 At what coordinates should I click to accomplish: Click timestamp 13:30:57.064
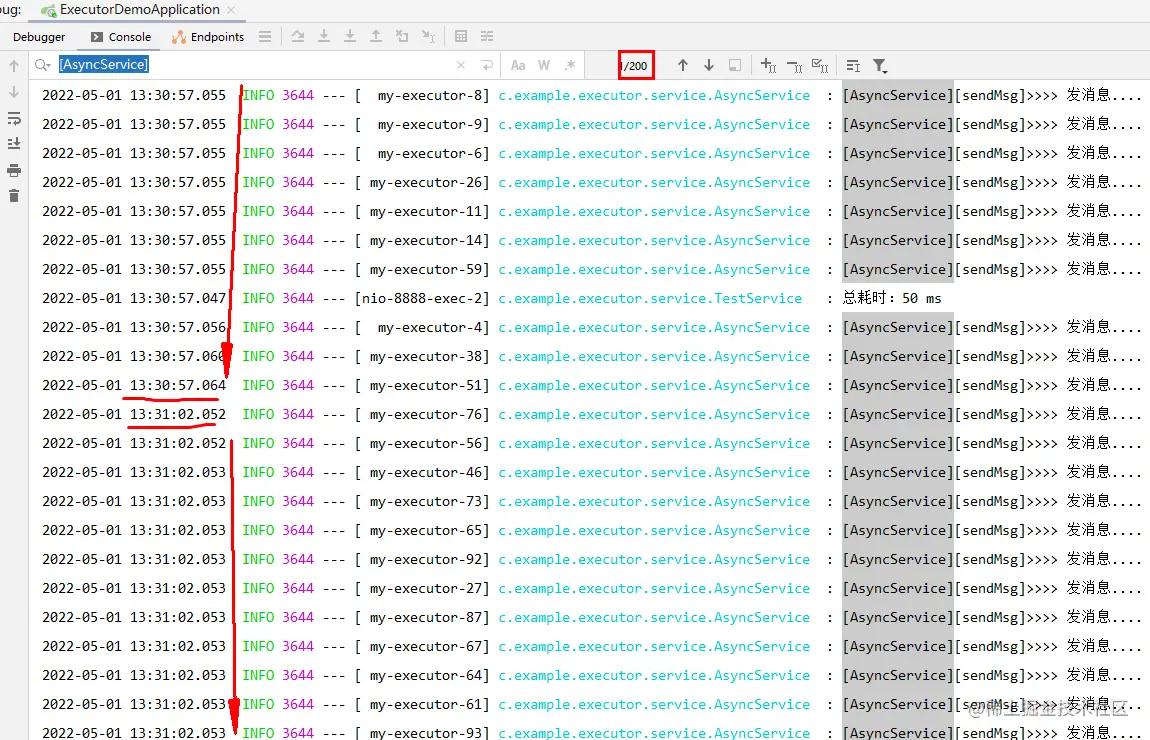(x=178, y=385)
